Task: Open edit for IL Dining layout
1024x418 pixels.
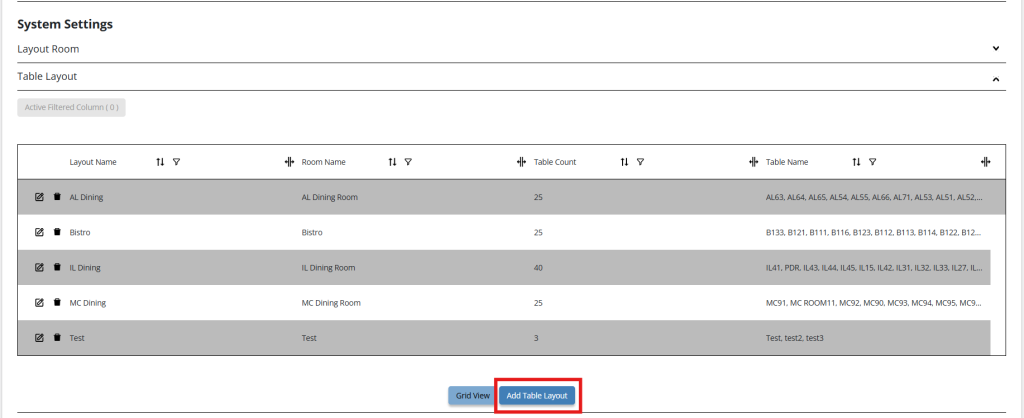Action: (39, 267)
